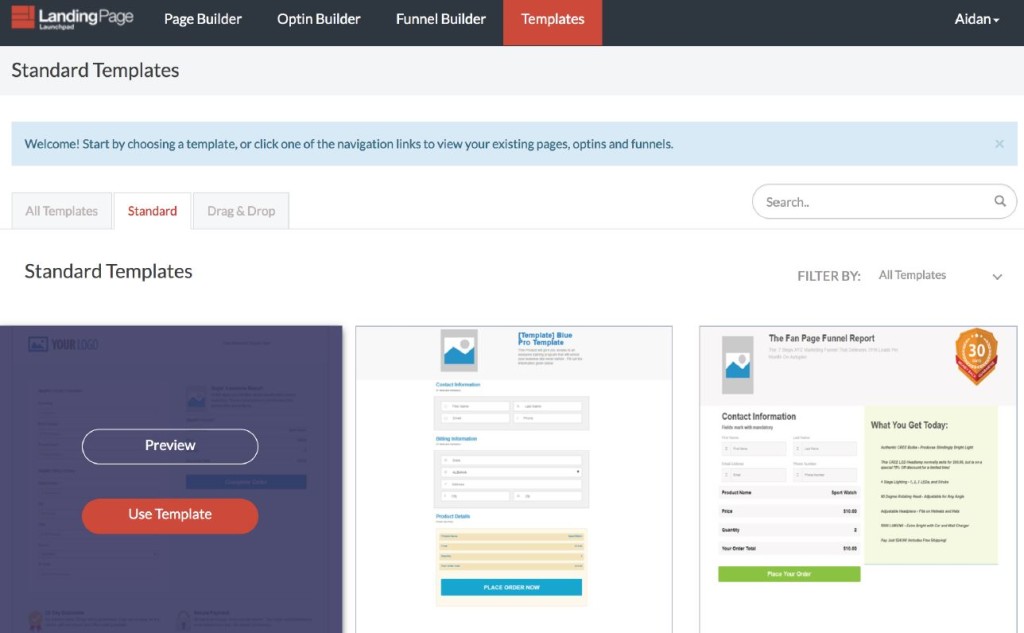Go to Funnel Builder
Viewport: 1024px width, 633px height.
[441, 20]
